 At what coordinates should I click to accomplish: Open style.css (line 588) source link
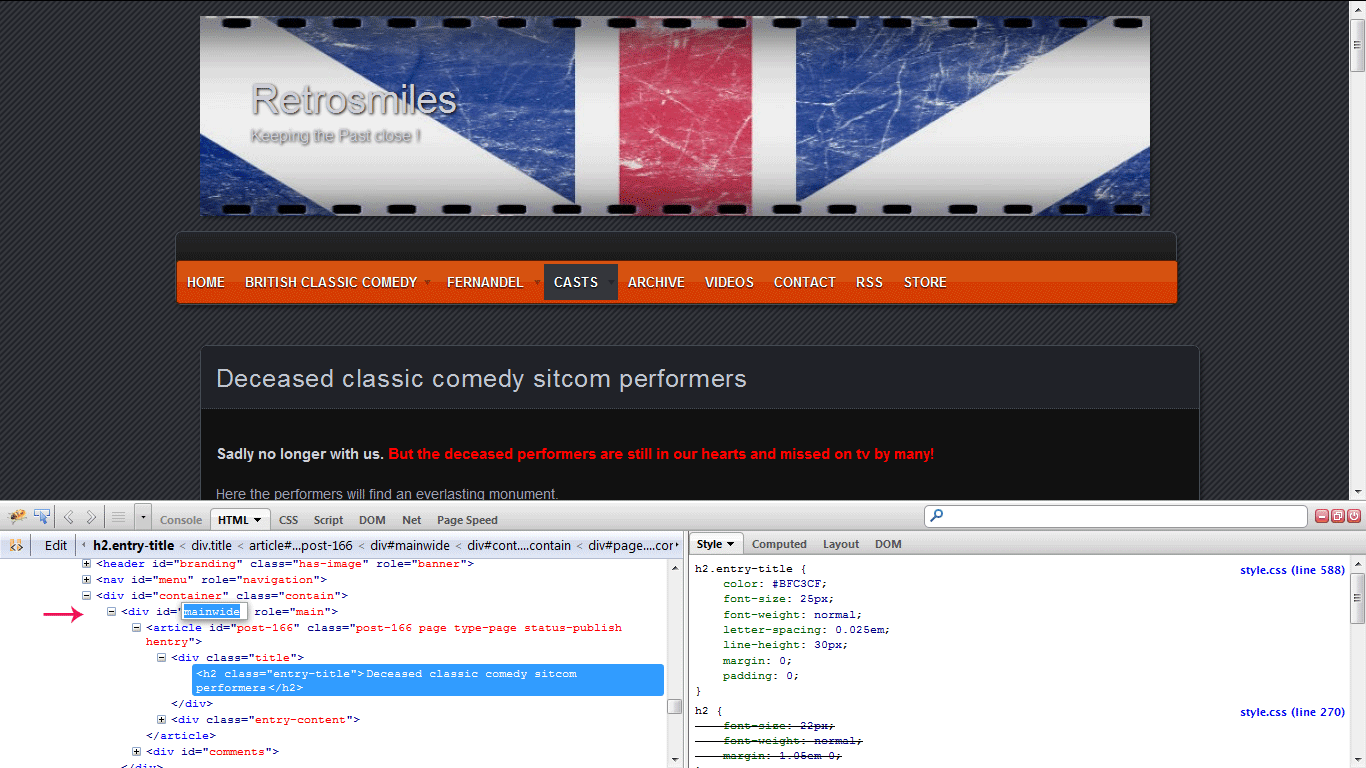1292,570
